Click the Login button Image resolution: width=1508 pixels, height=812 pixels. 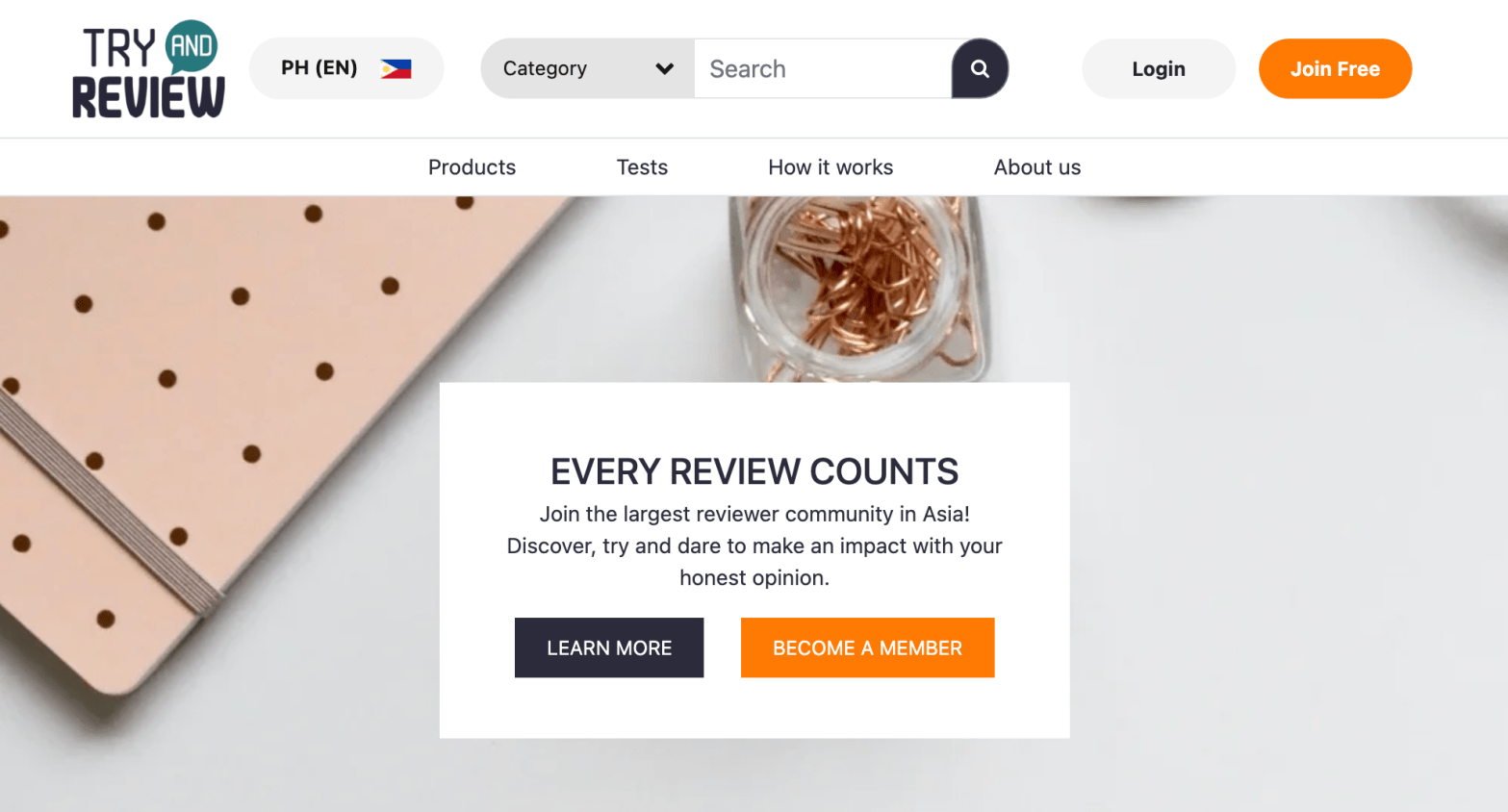click(1159, 68)
